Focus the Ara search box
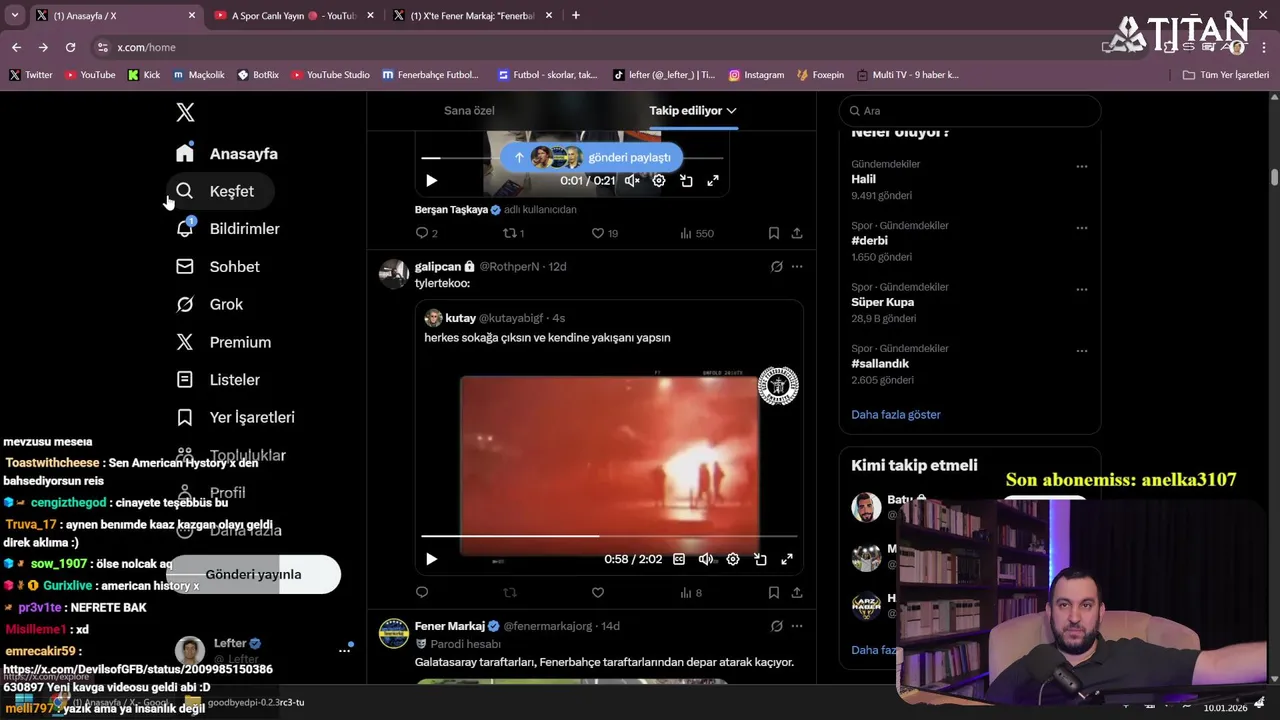 click(x=970, y=111)
